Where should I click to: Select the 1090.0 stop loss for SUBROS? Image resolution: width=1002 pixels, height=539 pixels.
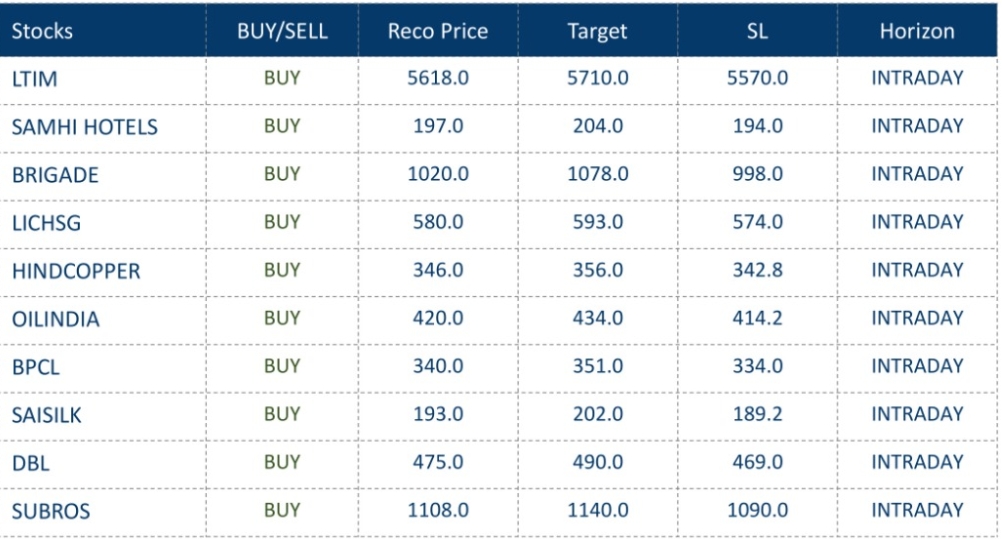[x=757, y=510]
